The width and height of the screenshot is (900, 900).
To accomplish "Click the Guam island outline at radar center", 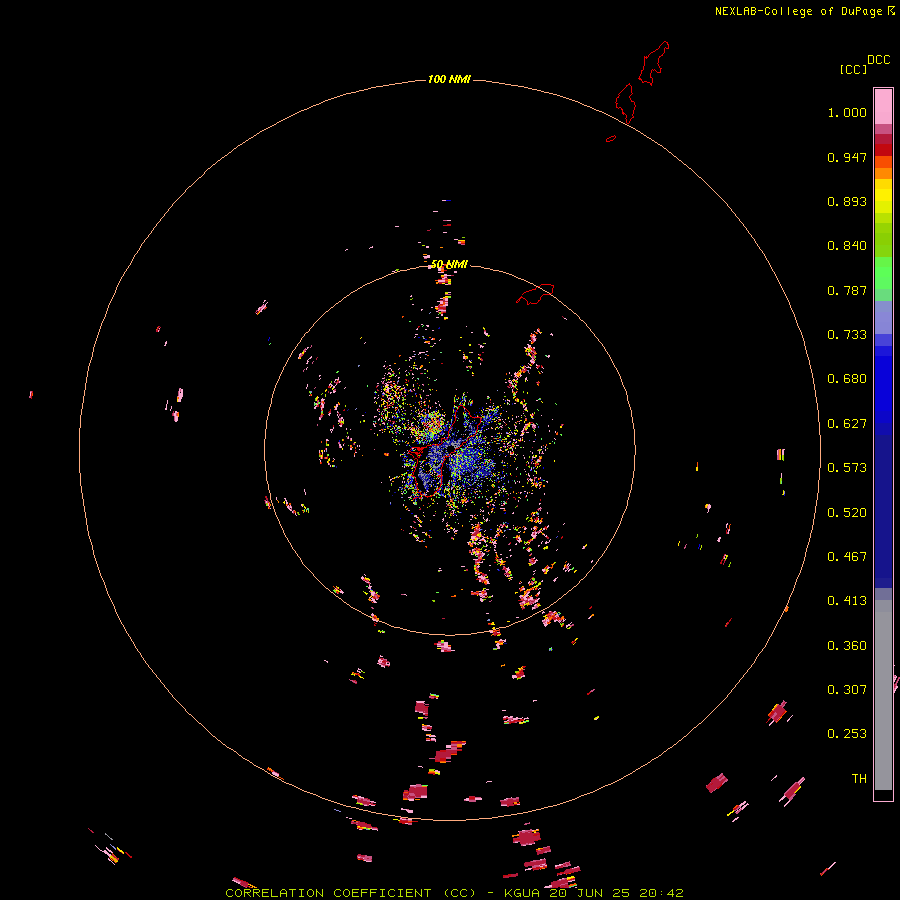I will tap(443, 452).
